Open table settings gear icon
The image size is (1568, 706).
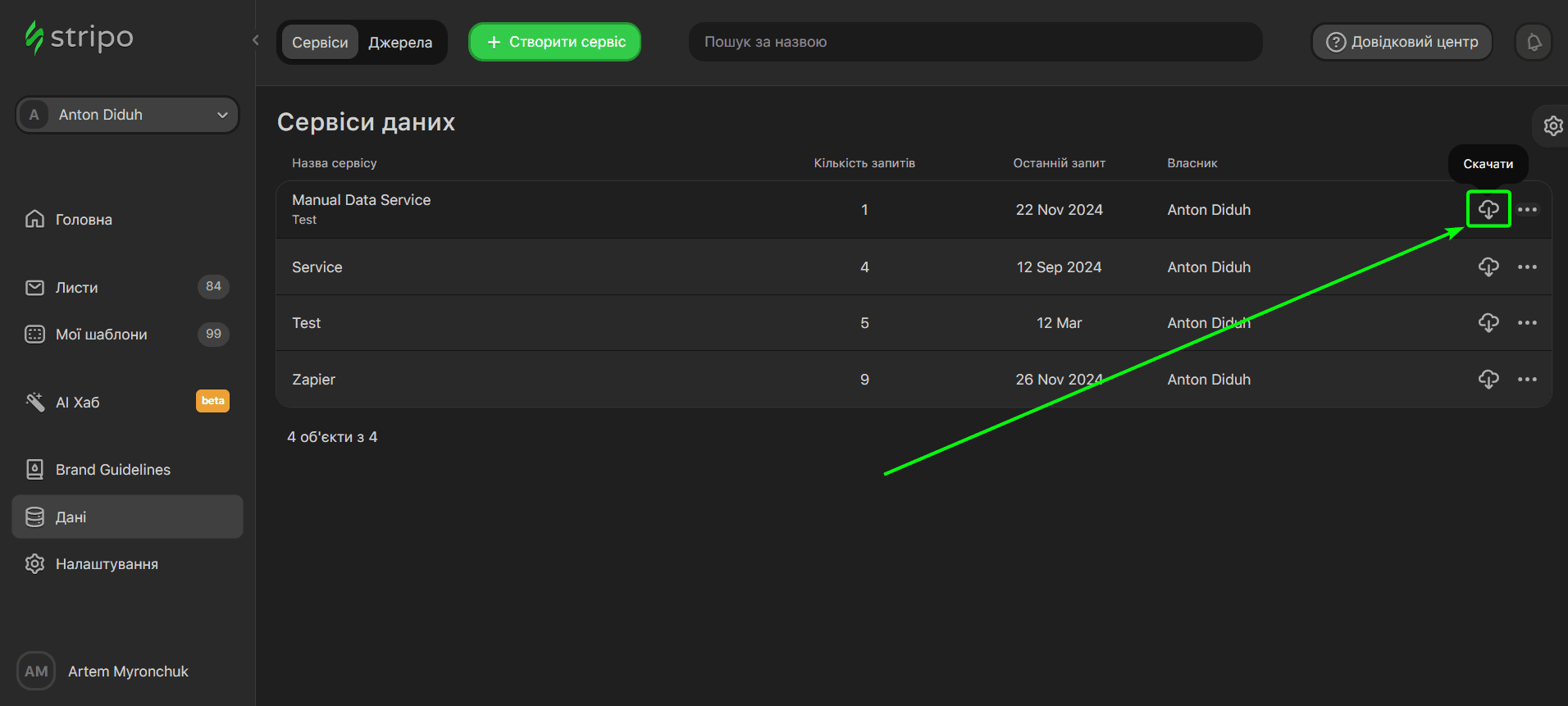(1552, 125)
